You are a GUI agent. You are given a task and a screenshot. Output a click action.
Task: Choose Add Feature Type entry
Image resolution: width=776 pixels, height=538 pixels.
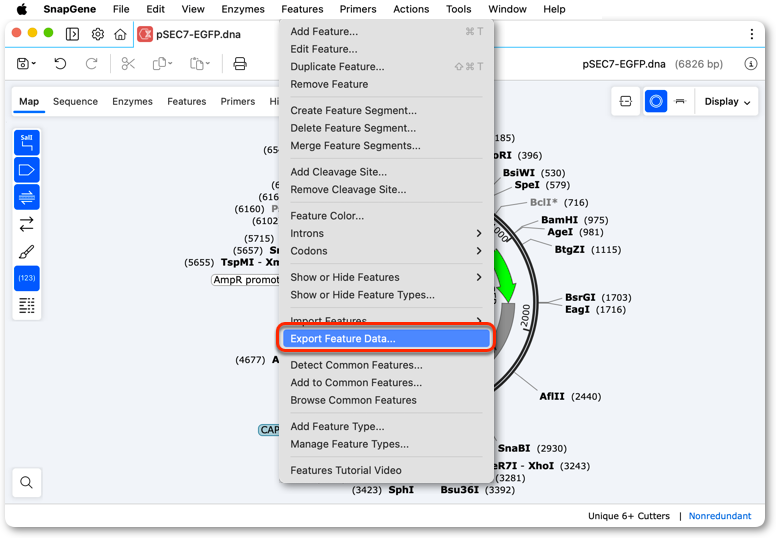pyautogui.click(x=386, y=426)
